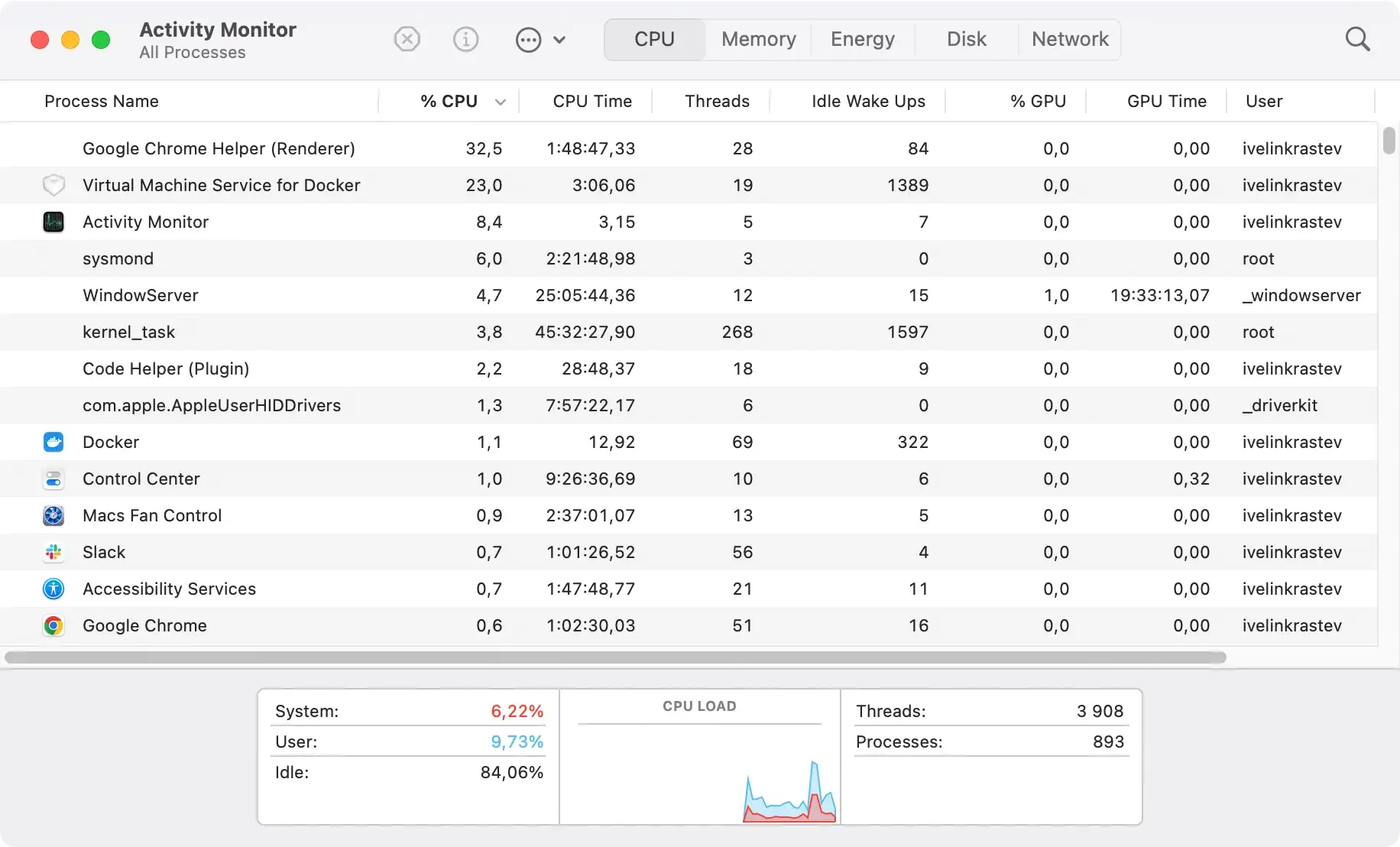Click the Activity Monitor process name in list
The width and height of the screenshot is (1400, 847).
145,222
